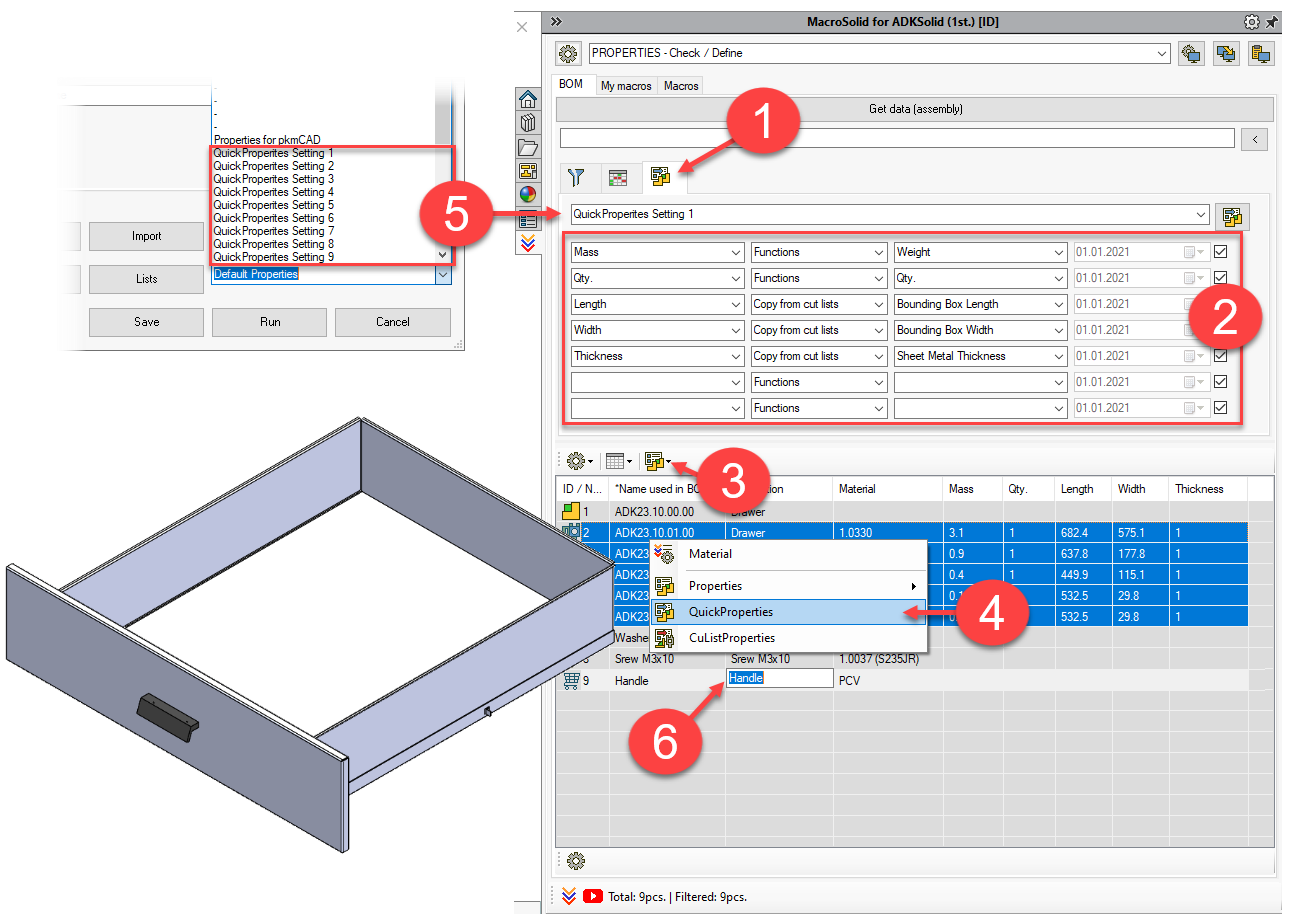This screenshot has height=924, width=1299.
Task: Click the apply icon beside QuickProperites Setting combo
Action: (x=1232, y=215)
